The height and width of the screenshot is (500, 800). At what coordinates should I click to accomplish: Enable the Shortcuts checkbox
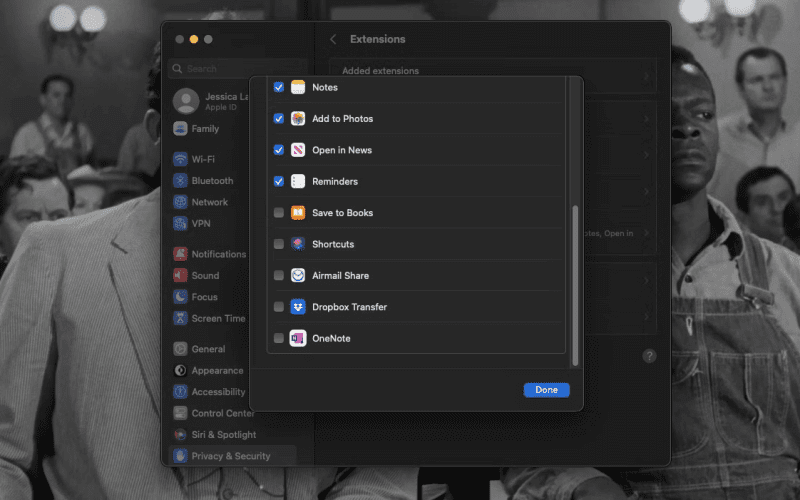pyautogui.click(x=279, y=244)
